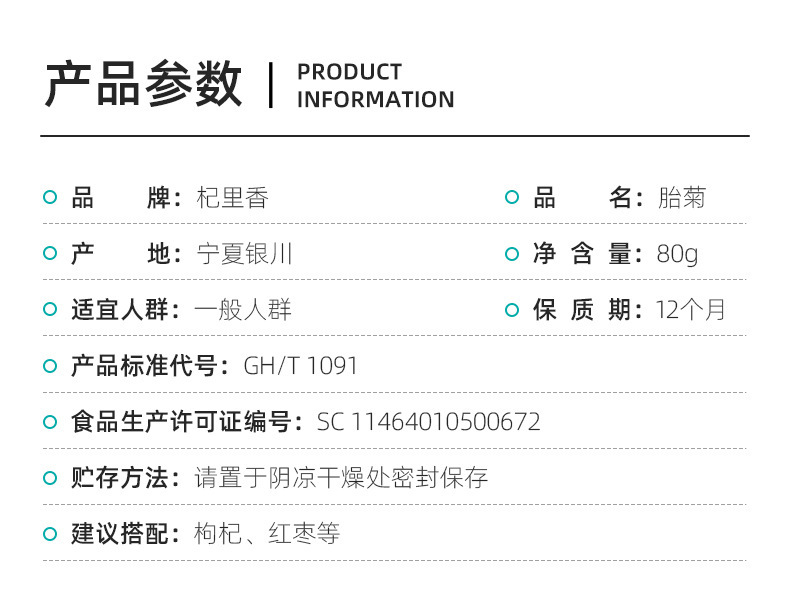Click the teal circle bullet beside 产地
Screen dimensions: 790x609
50,253
